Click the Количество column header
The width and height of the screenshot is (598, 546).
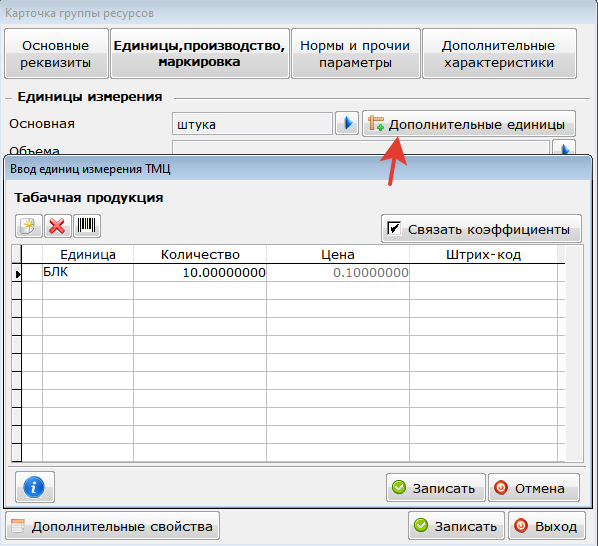[200, 254]
